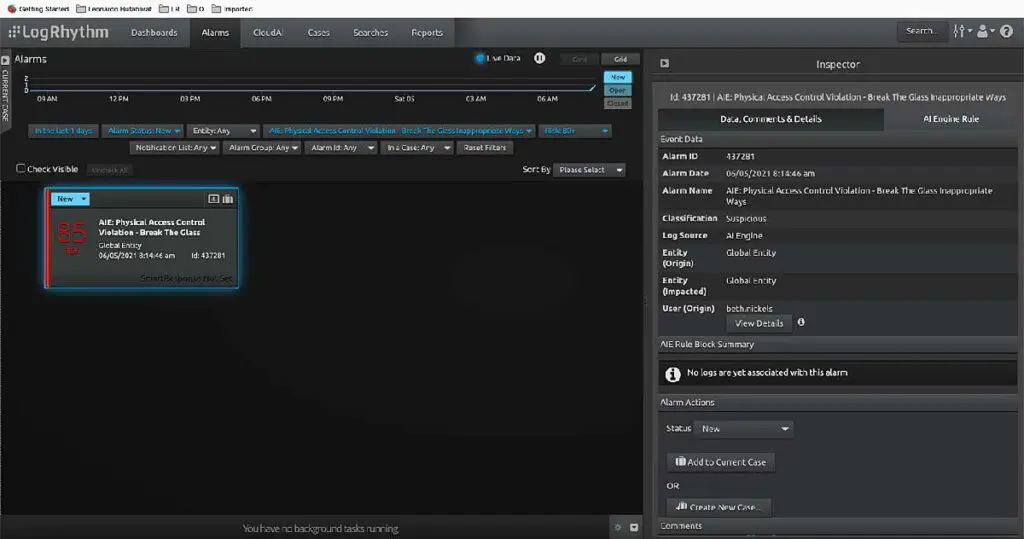Go to the Dashboards tab
The width and height of the screenshot is (1024, 539).
coord(154,32)
